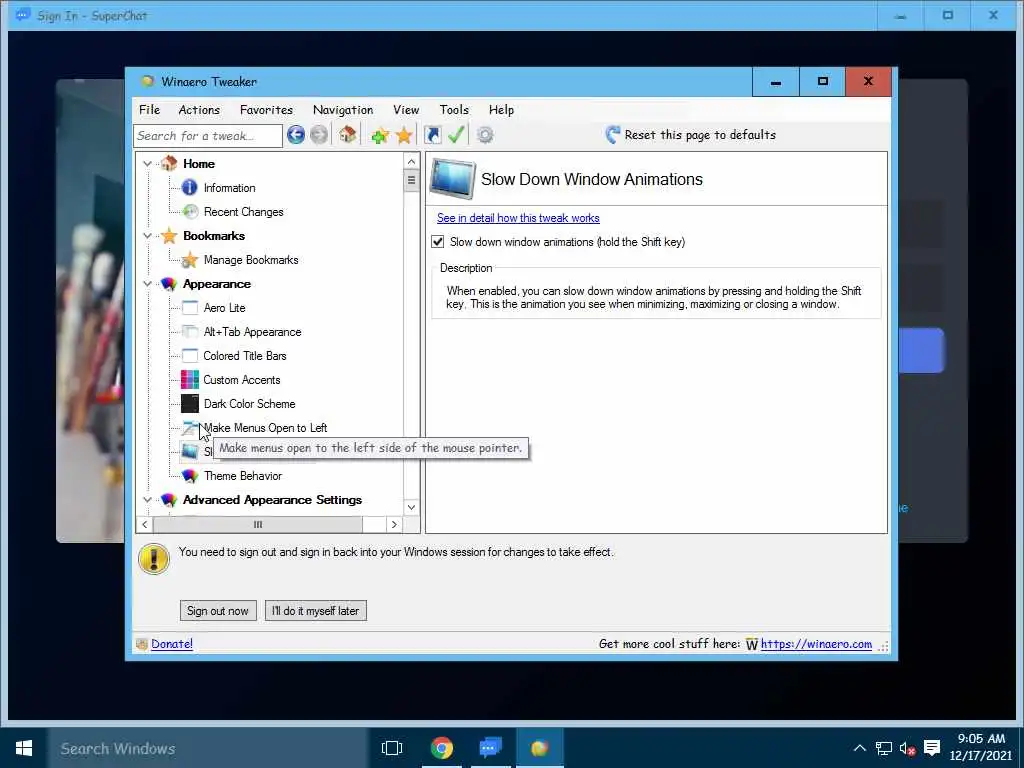Select Alt+Tab Appearance tweak
This screenshot has width=1024, height=768.
click(253, 332)
